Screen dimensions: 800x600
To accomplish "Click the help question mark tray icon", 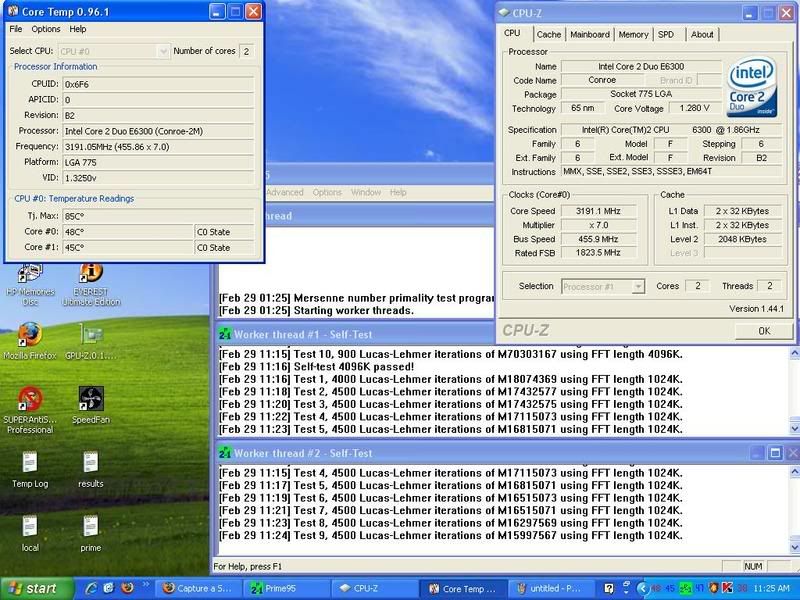I will [609, 589].
